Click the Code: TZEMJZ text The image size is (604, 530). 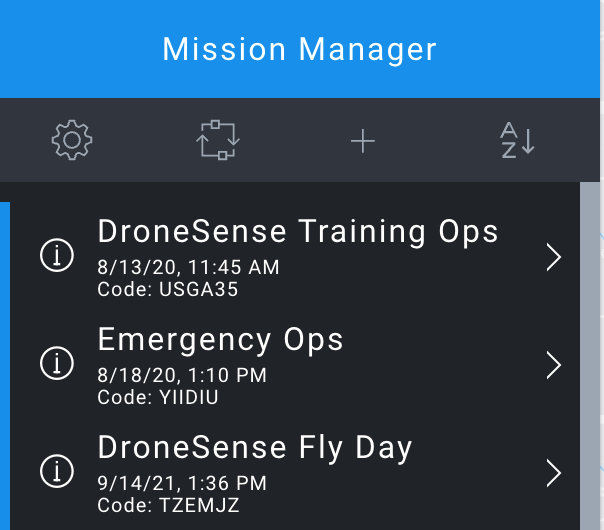click(x=168, y=505)
